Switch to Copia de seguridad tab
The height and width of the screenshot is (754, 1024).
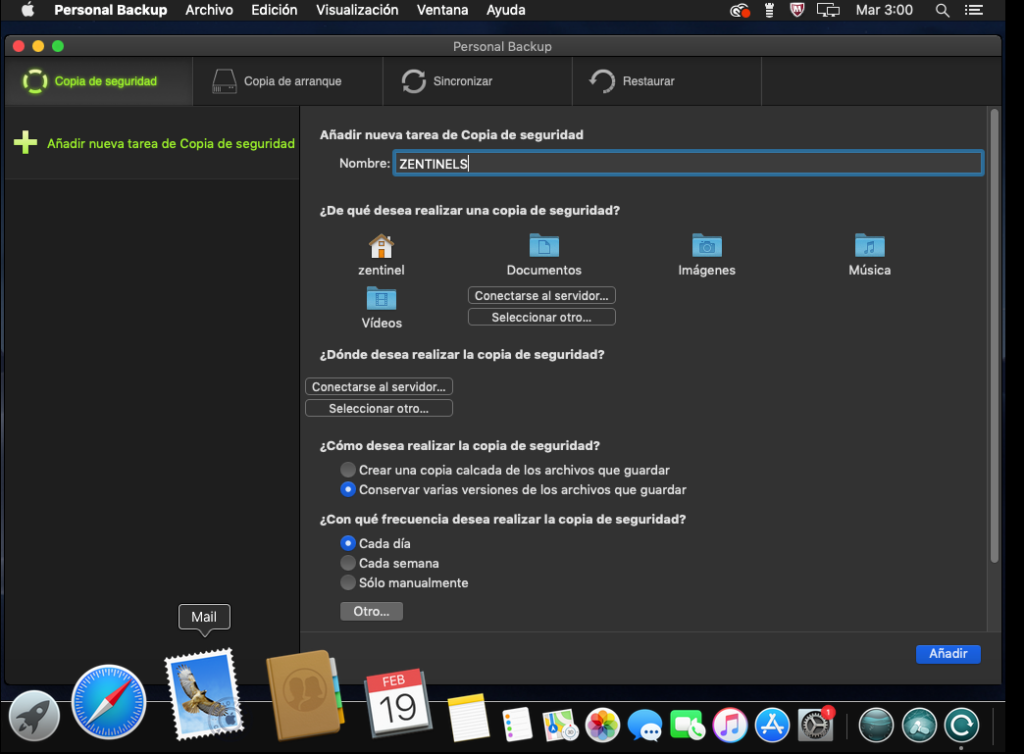[x=99, y=81]
